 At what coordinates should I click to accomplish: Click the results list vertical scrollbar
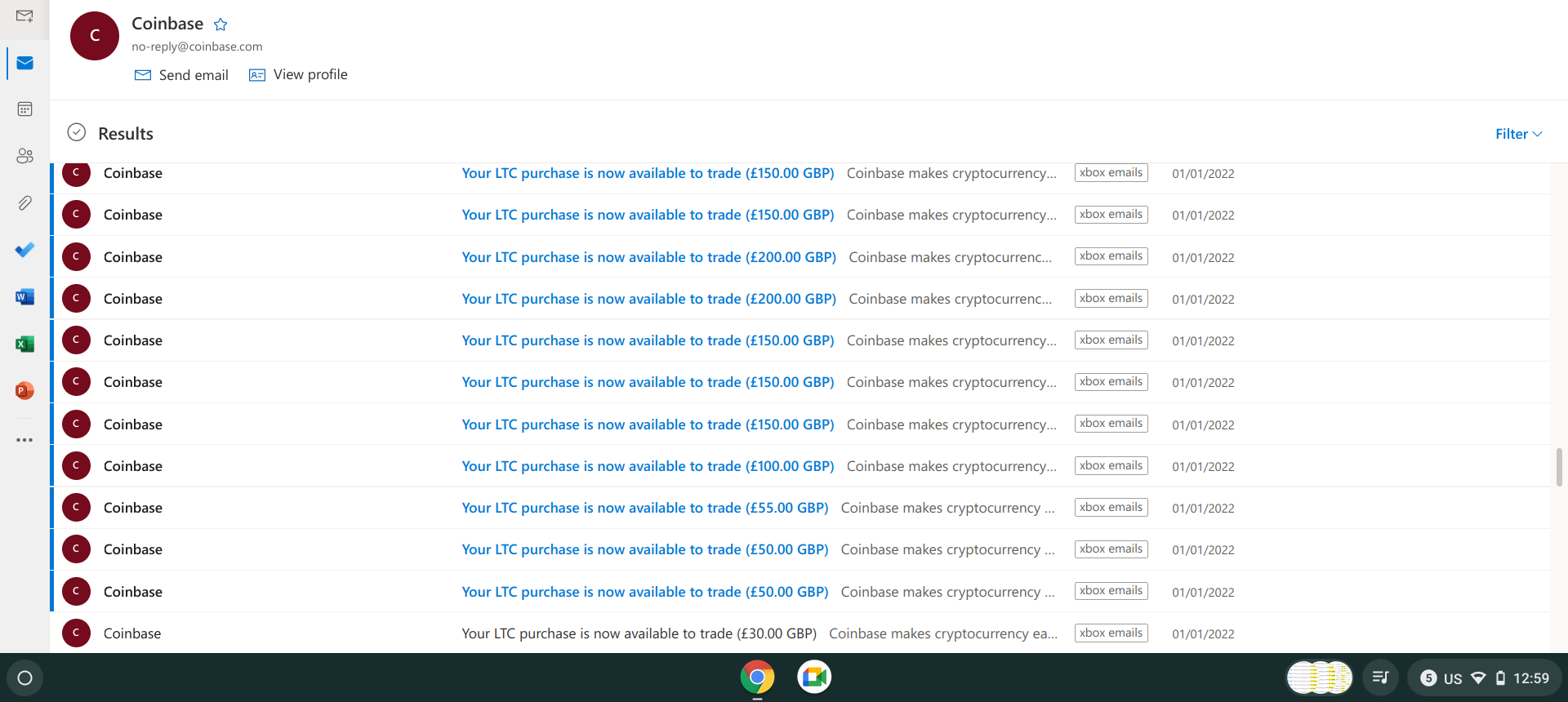click(x=1559, y=467)
